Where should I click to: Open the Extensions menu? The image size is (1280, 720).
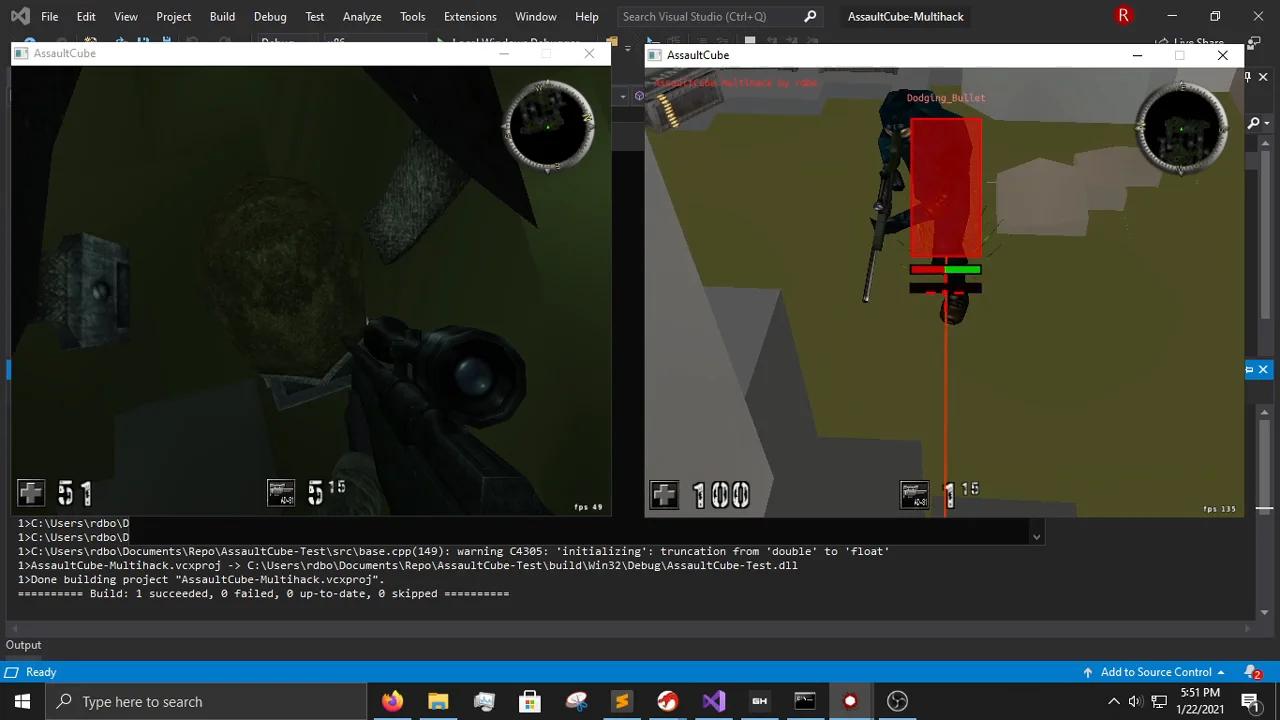click(x=470, y=17)
